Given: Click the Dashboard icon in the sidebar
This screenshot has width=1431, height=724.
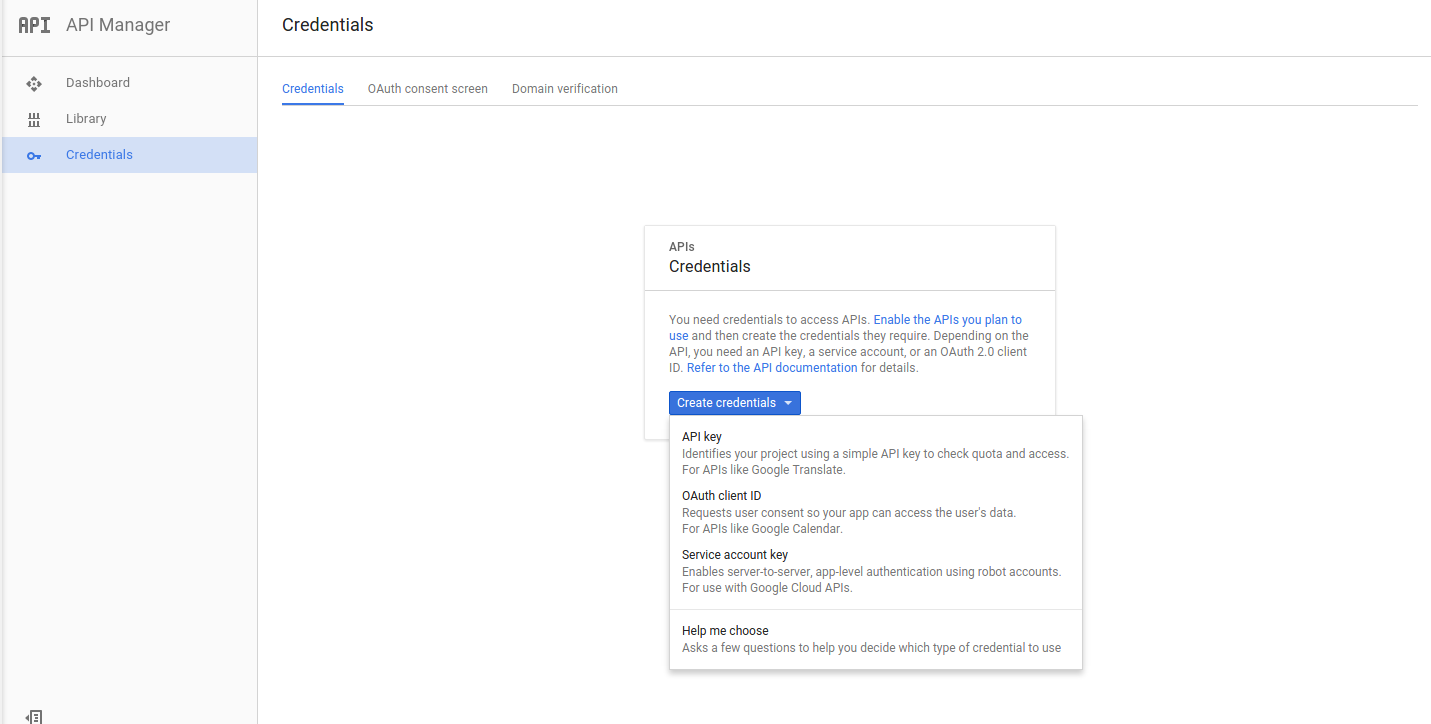Looking at the screenshot, I should click(x=34, y=84).
